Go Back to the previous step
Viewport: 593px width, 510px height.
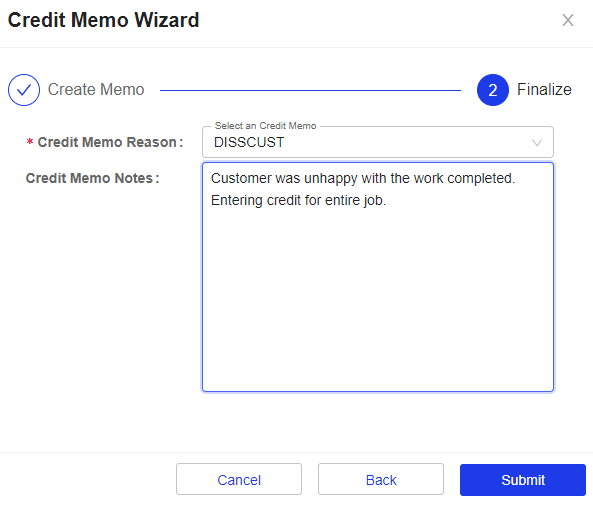381,479
